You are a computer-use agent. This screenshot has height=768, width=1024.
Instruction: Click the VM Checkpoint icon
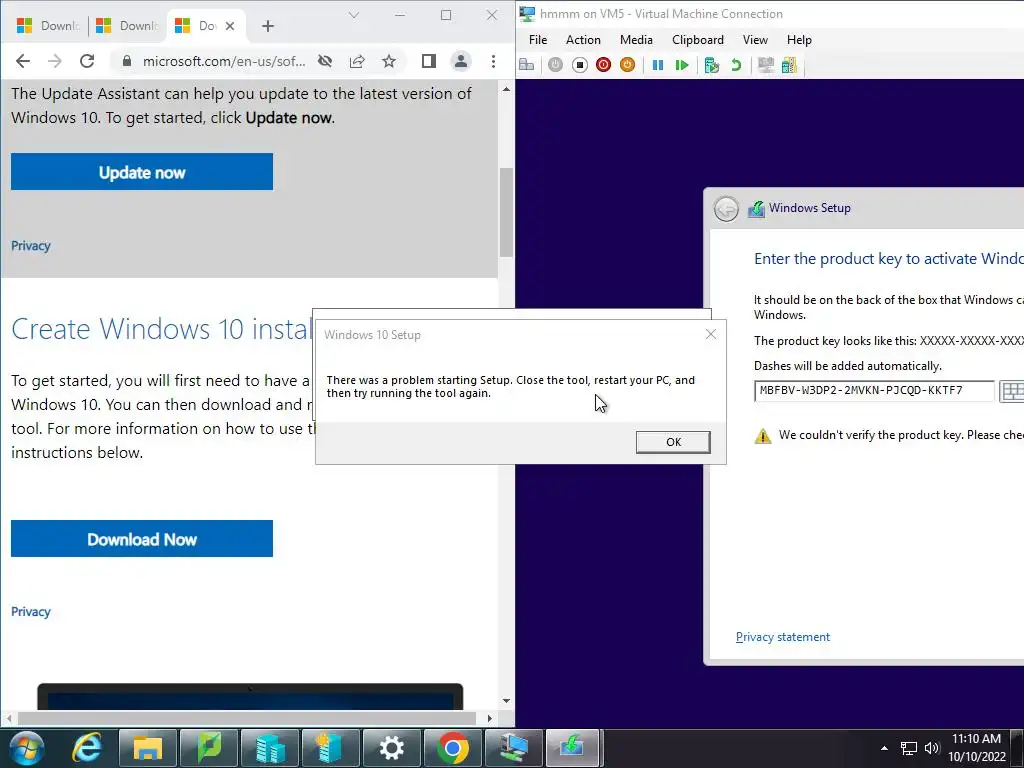712,65
